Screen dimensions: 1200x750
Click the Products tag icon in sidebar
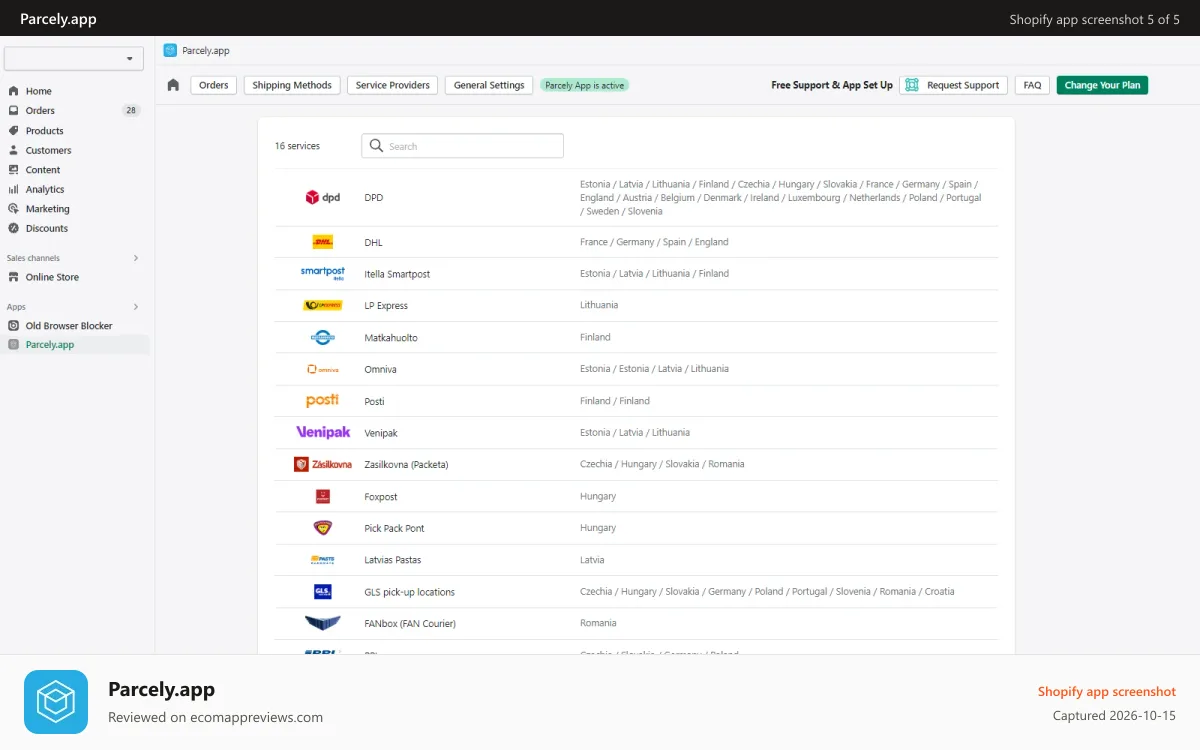pos(13,130)
